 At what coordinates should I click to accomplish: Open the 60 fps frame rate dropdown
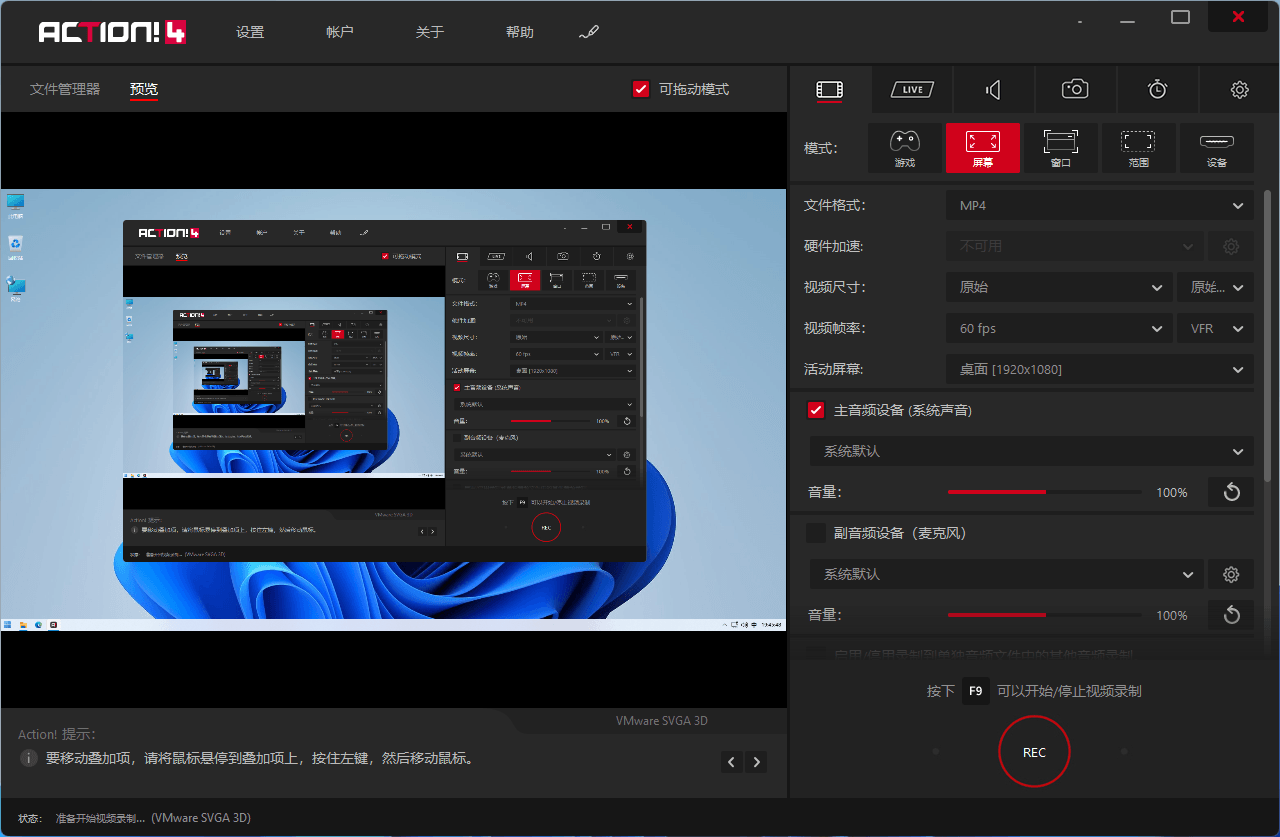pyautogui.click(x=1059, y=328)
